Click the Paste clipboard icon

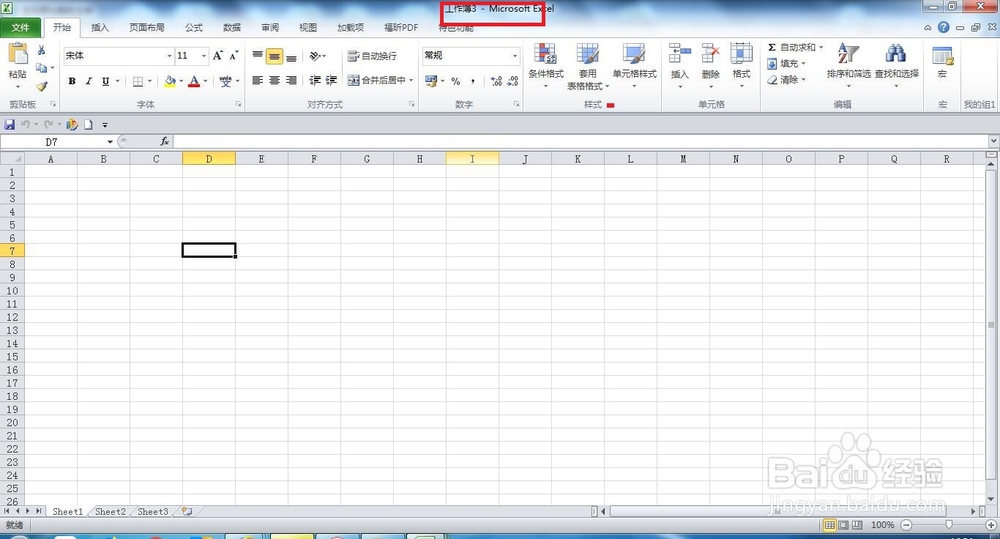click(x=18, y=54)
